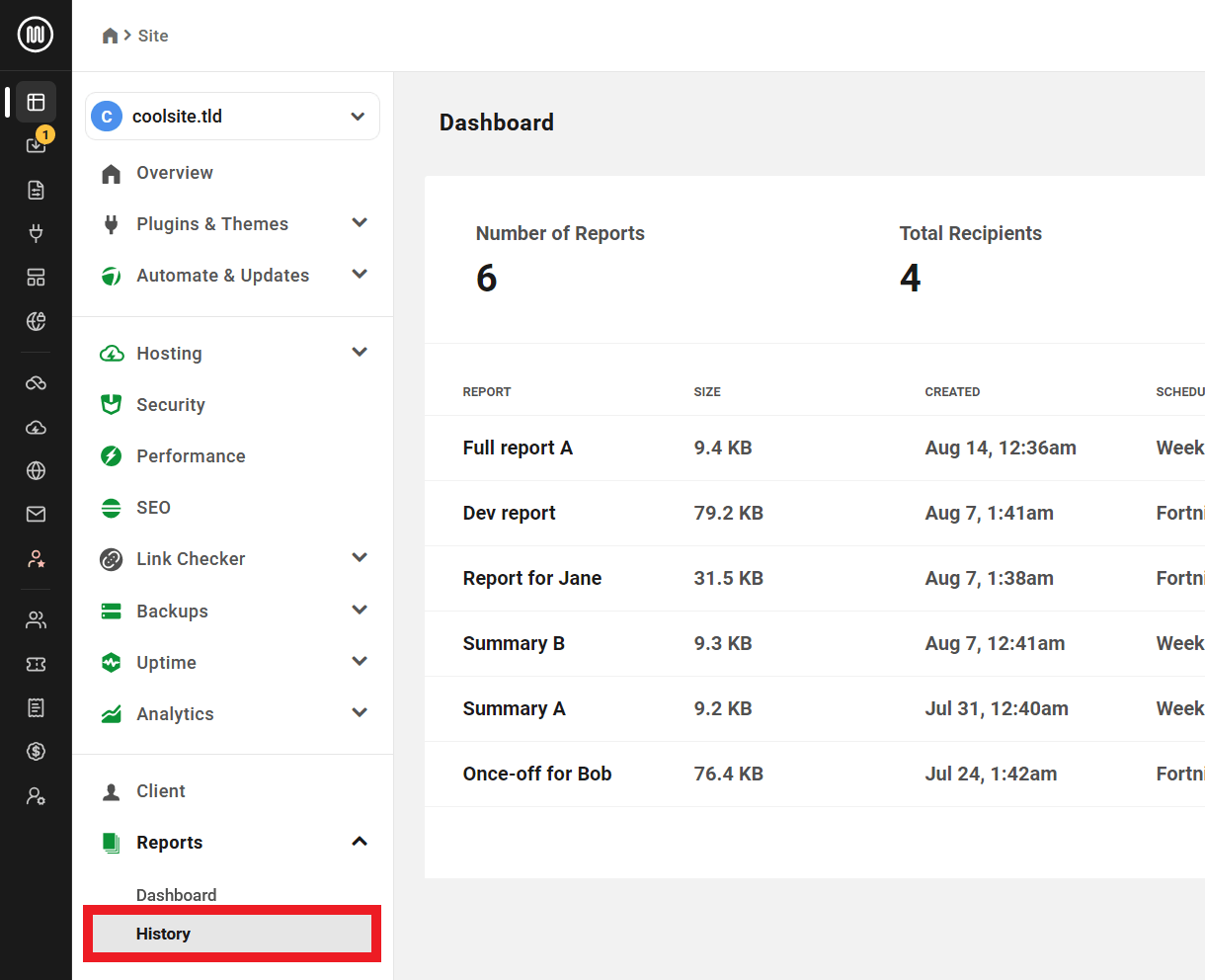The height and width of the screenshot is (980, 1205).
Task: Select the highlighted sites layout icon in the black rail
Action: [x=36, y=102]
